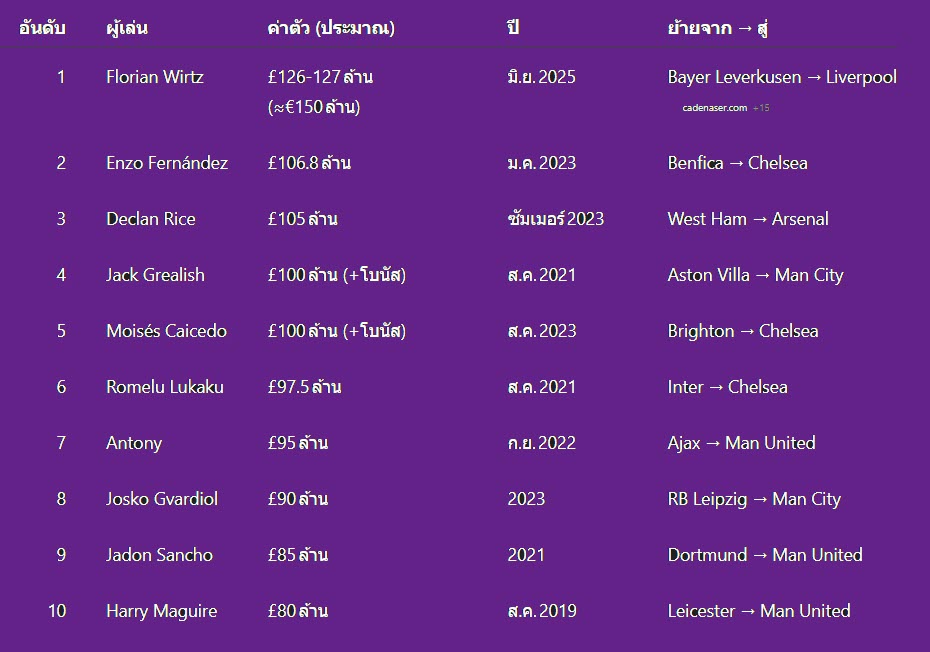Click the Harry Maguire player name
This screenshot has height=652, width=930.
161,611
